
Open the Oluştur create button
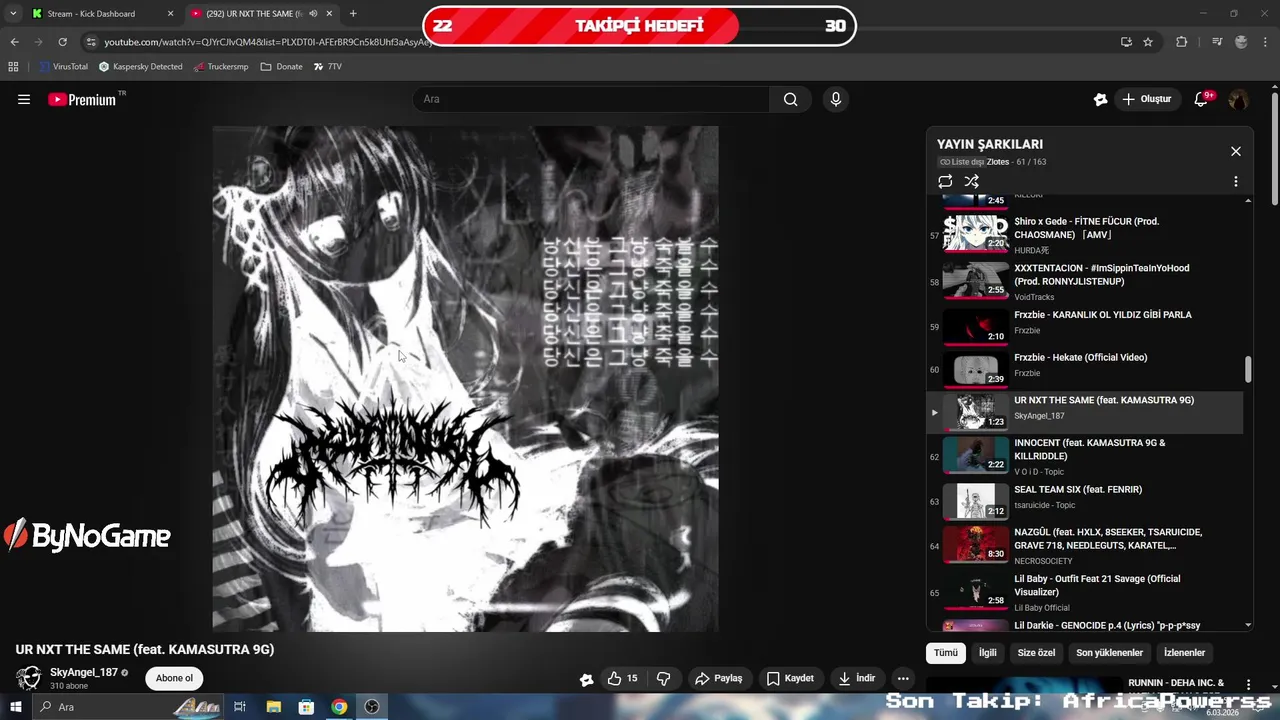click(1146, 99)
